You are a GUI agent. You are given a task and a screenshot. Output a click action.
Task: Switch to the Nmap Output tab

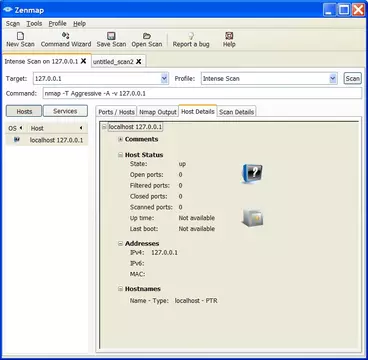point(158,112)
